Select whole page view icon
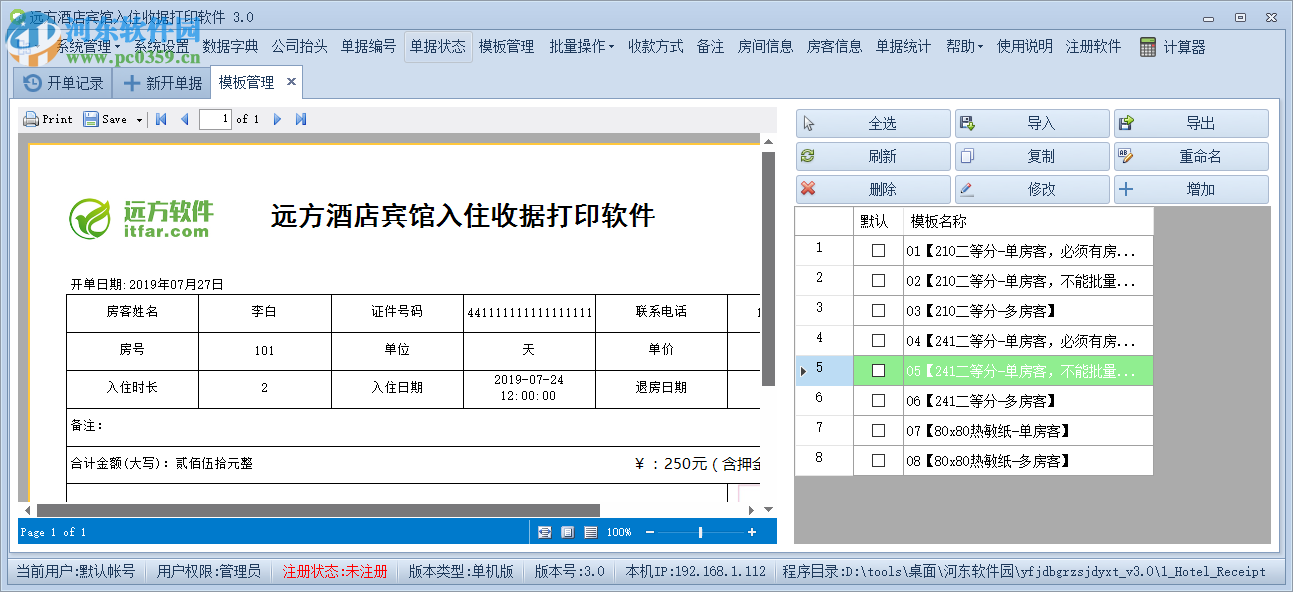 click(x=567, y=532)
